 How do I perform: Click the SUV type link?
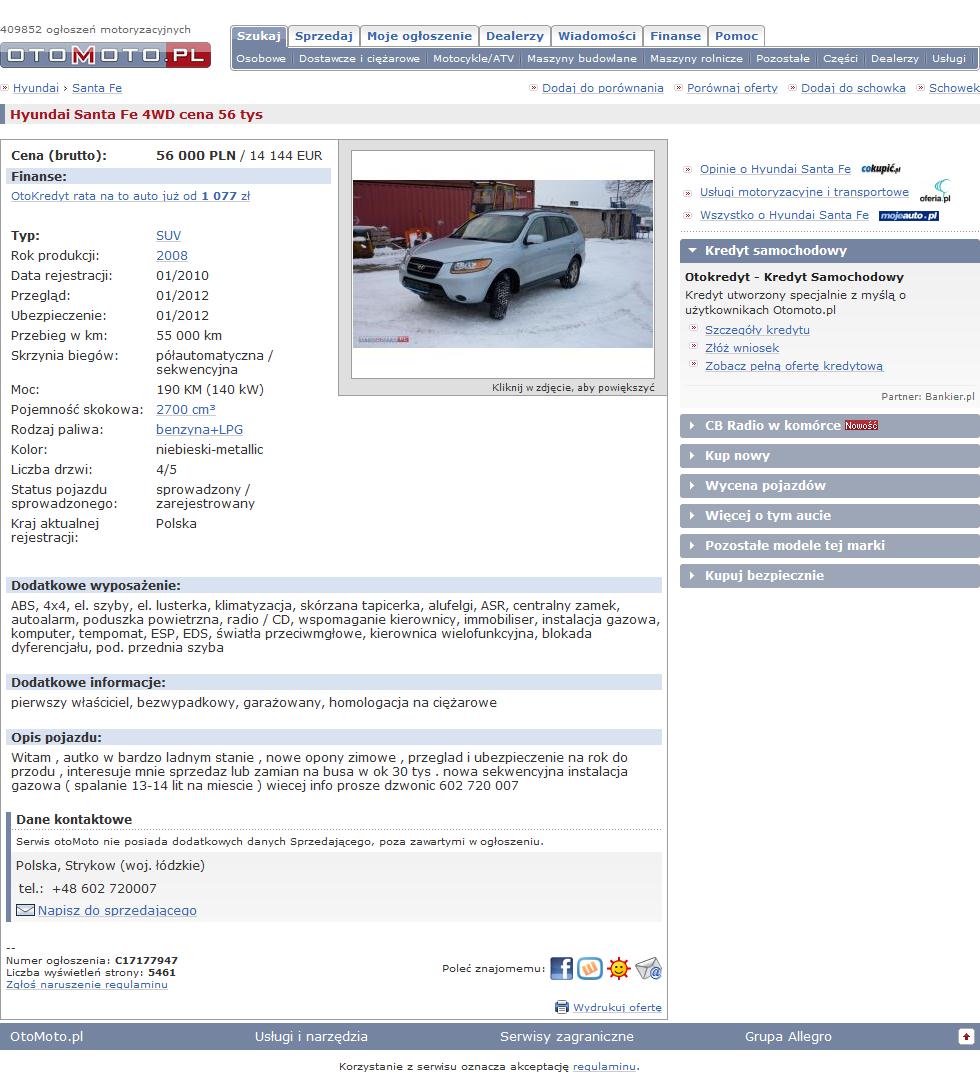click(x=169, y=235)
